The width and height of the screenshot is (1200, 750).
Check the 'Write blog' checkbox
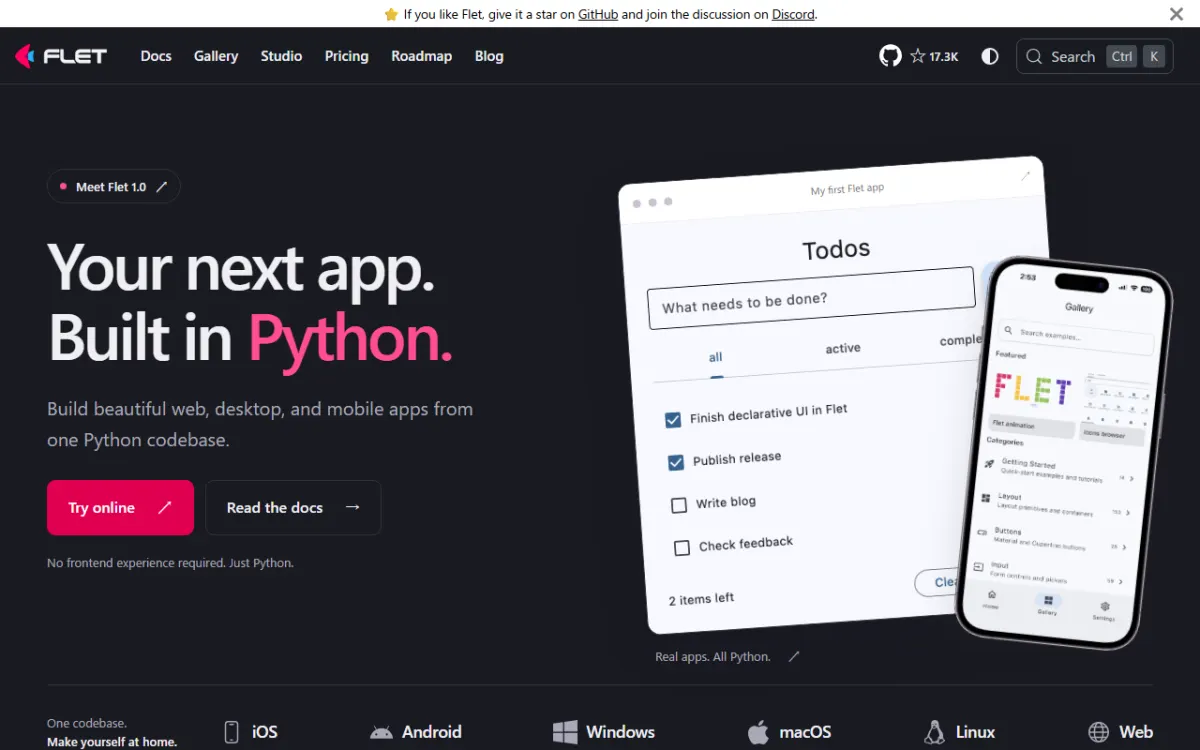(x=679, y=505)
